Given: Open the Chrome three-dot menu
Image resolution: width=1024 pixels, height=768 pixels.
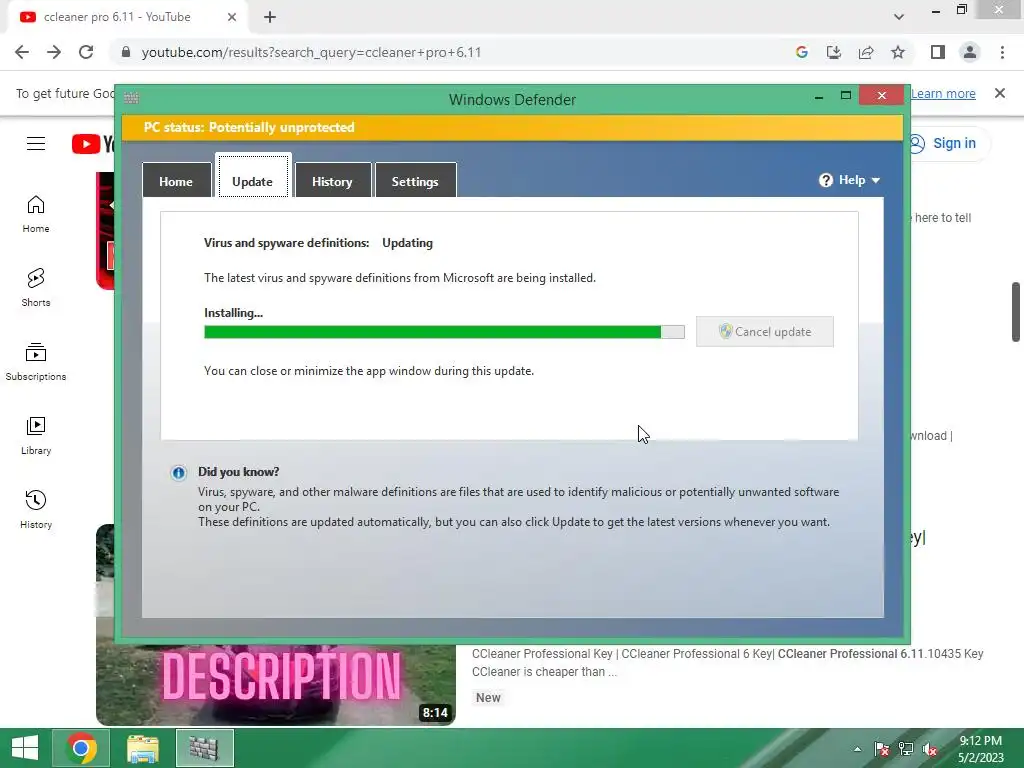Looking at the screenshot, I should [1002, 52].
